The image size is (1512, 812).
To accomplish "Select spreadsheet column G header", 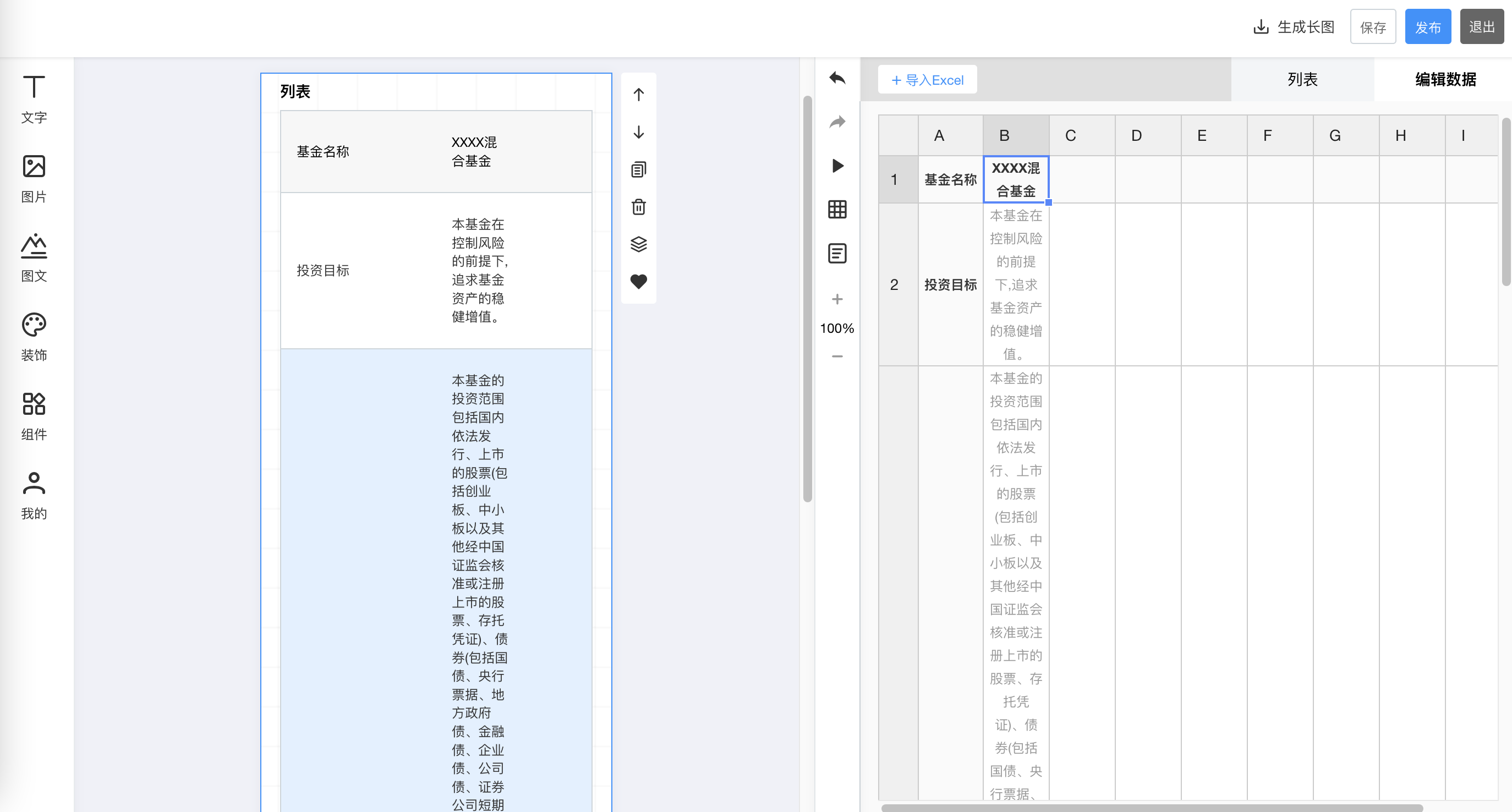I will (1345, 135).
